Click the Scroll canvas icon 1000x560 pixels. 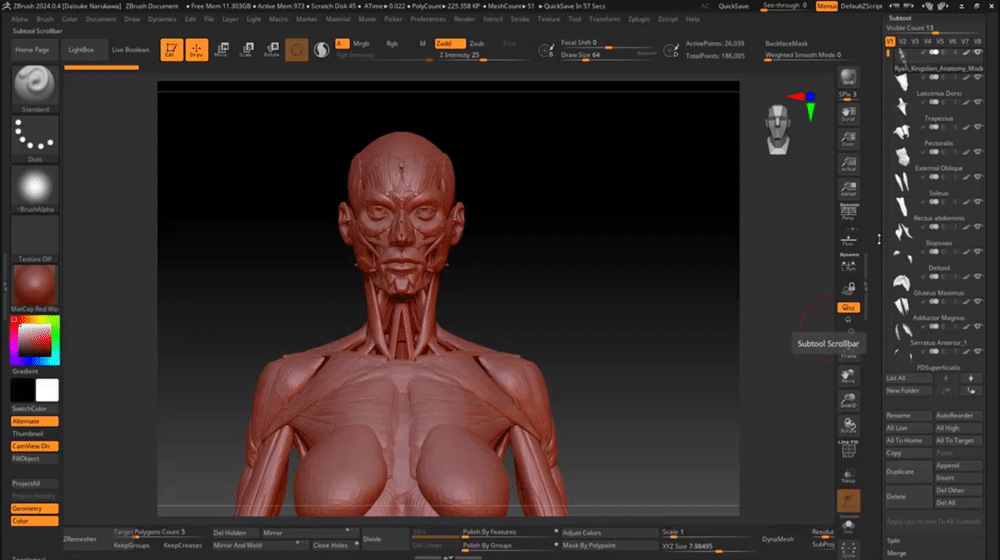848,112
